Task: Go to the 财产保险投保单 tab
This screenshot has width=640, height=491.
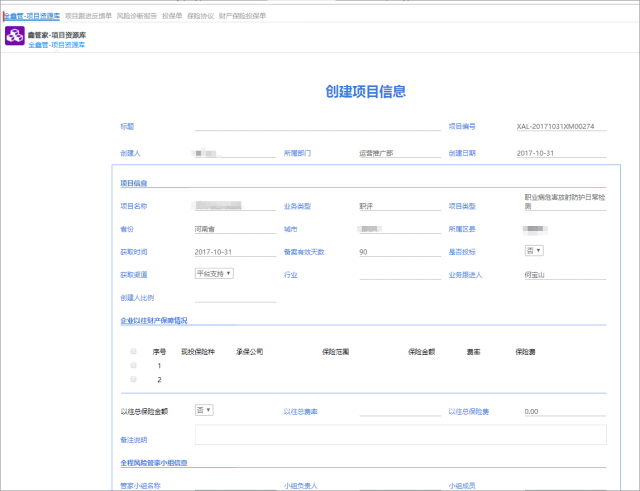Action: (x=242, y=16)
